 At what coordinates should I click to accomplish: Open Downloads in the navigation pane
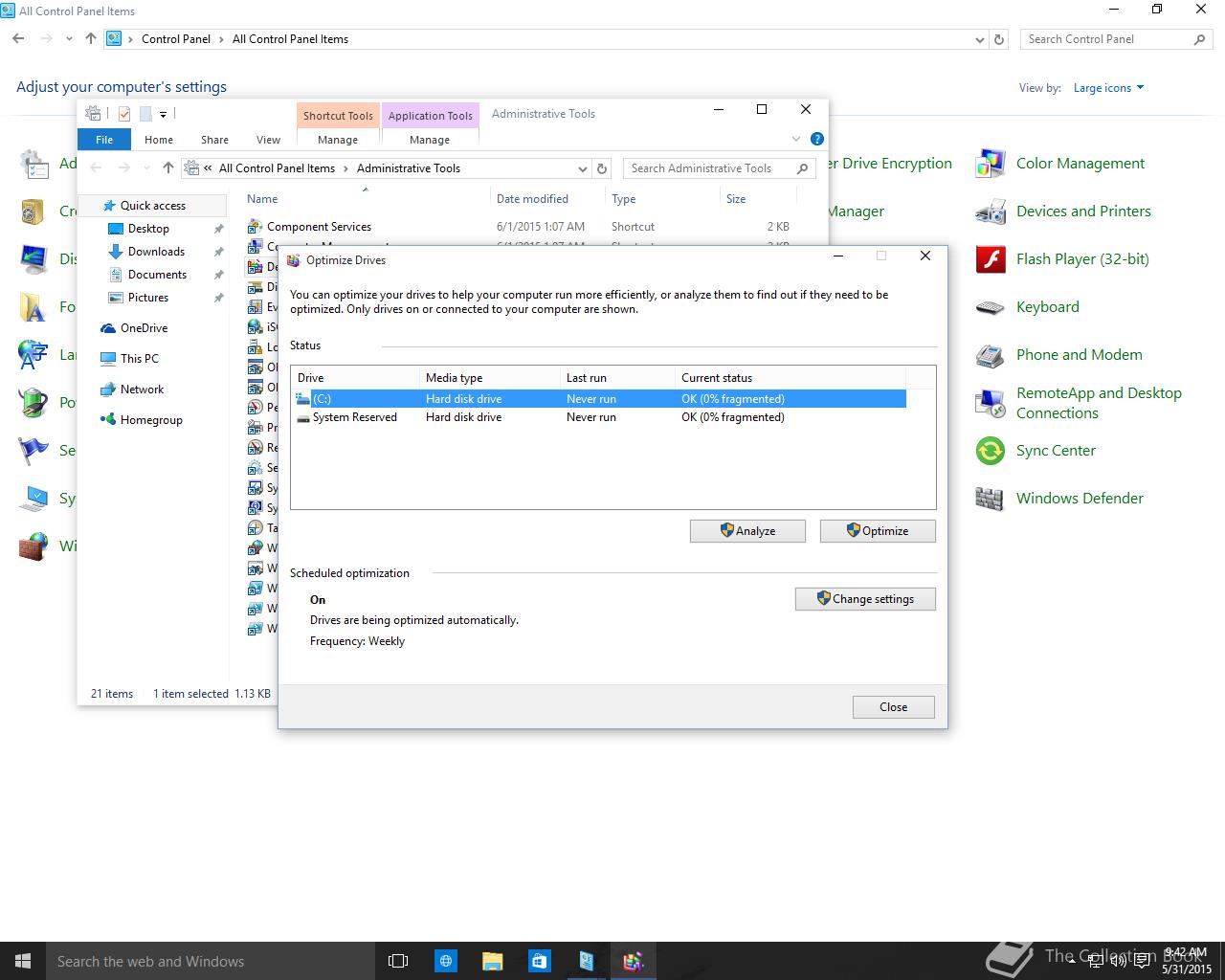[156, 252]
